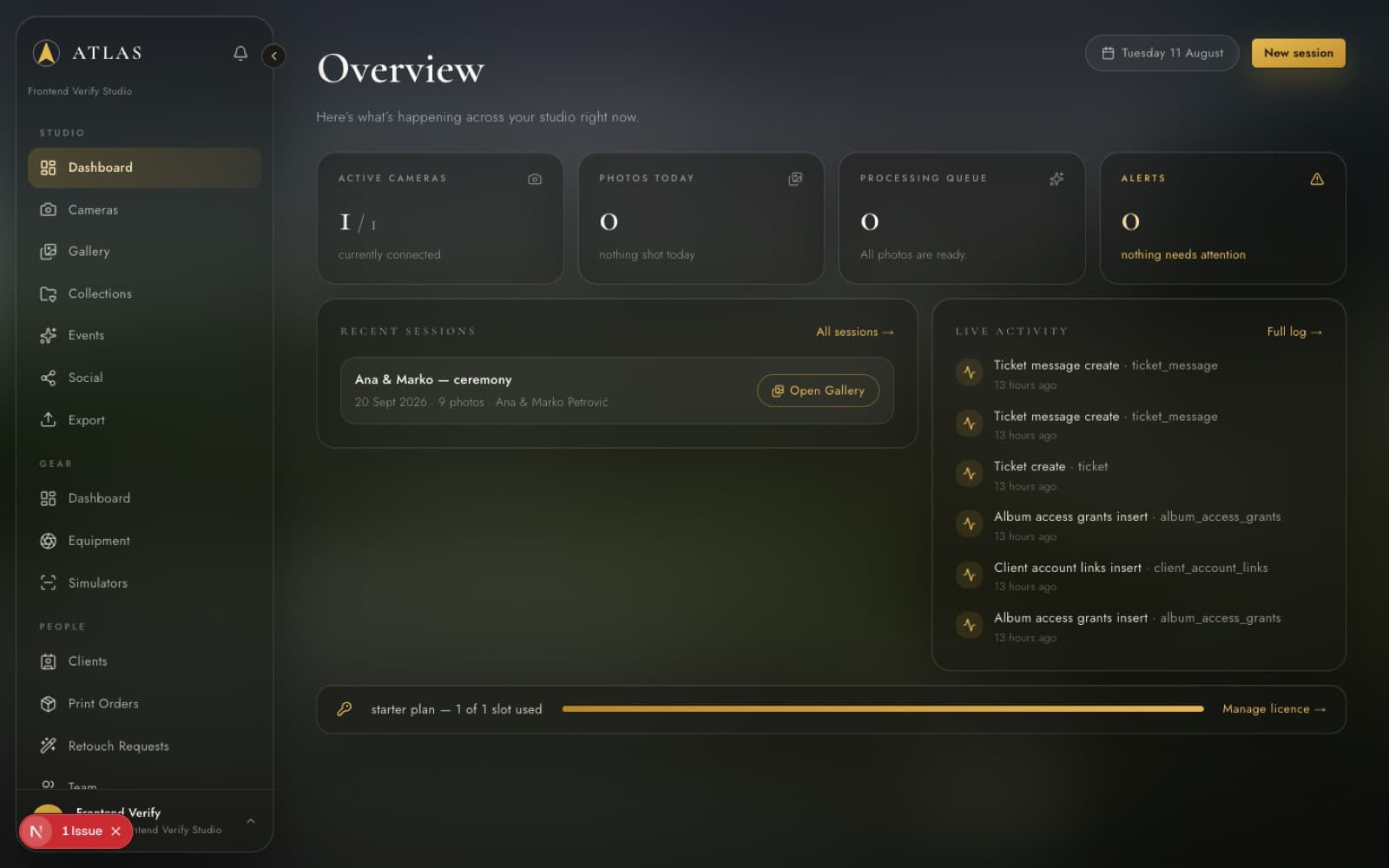Viewport: 1389px width, 868px height.
Task: Click the key icon in licence bar
Action: (x=345, y=709)
